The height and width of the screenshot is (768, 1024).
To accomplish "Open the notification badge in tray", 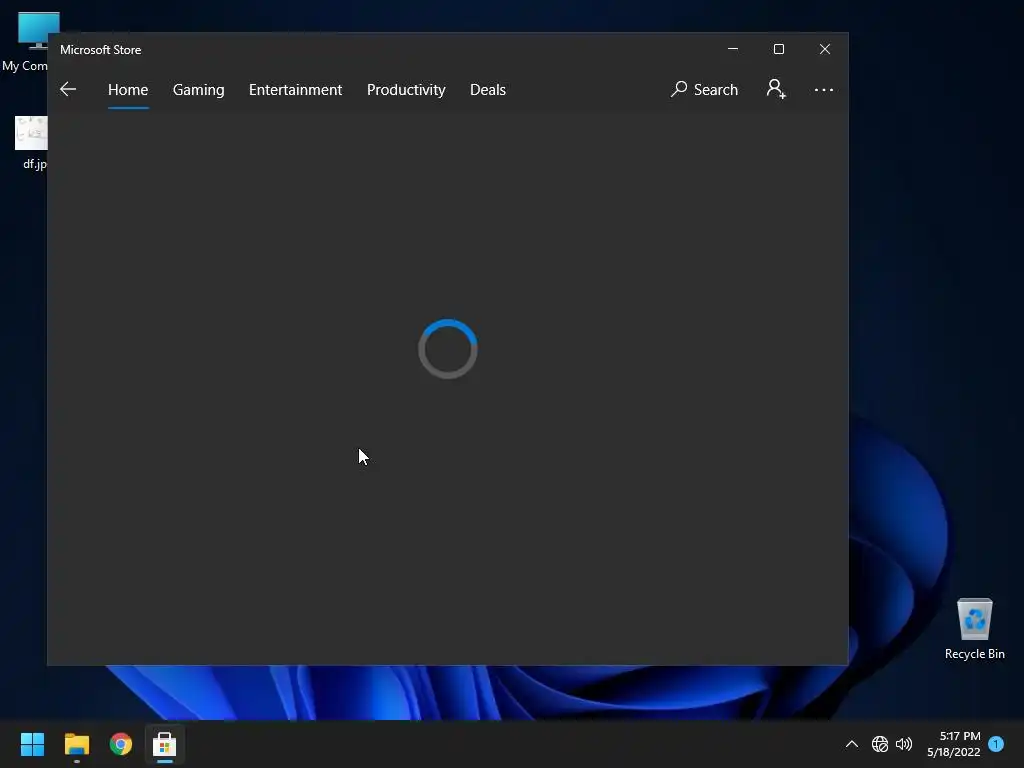I will [x=996, y=743].
